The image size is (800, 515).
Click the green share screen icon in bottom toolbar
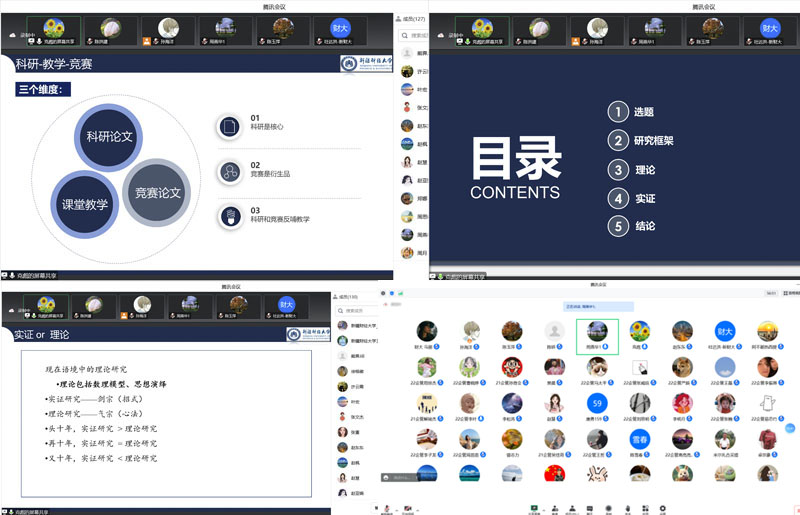click(x=533, y=507)
